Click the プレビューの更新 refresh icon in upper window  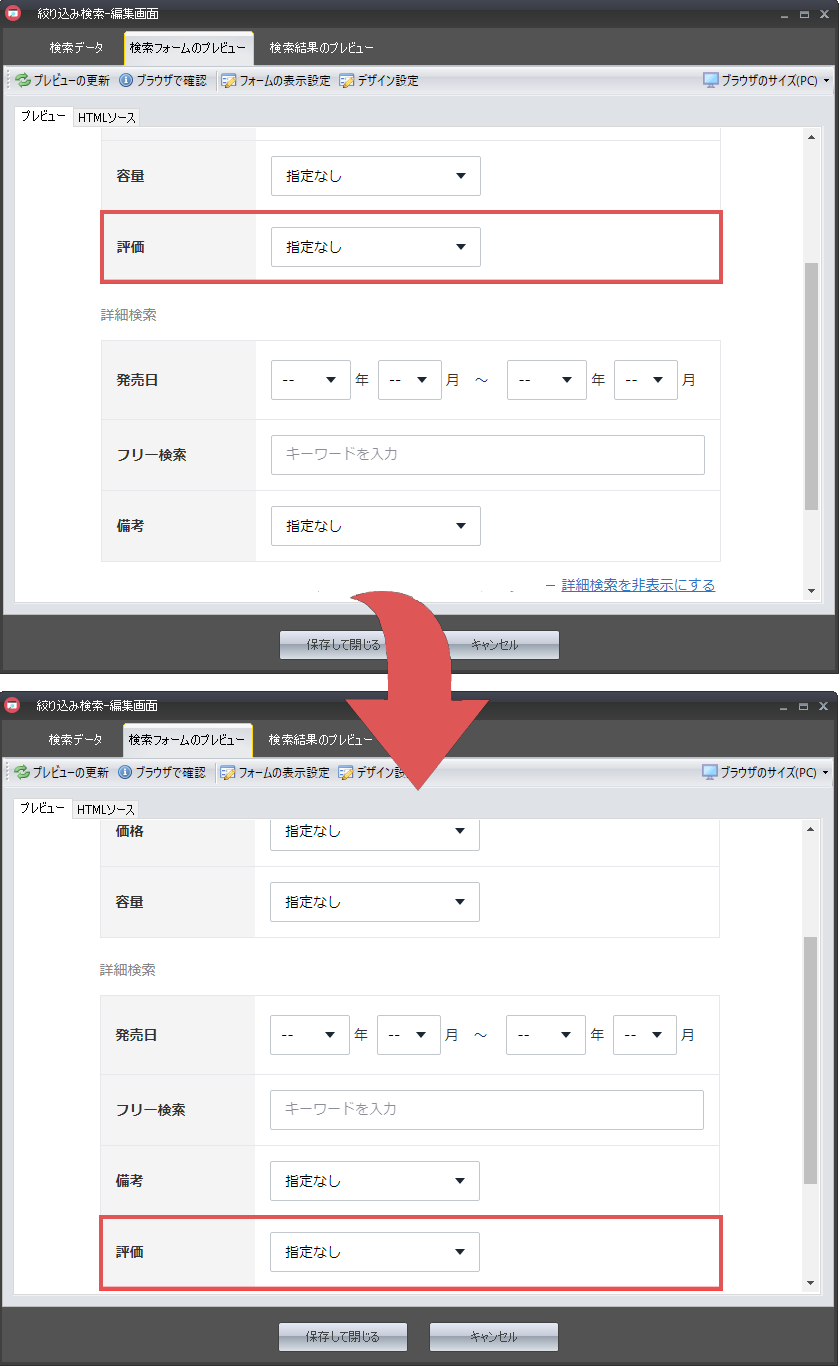[23, 81]
